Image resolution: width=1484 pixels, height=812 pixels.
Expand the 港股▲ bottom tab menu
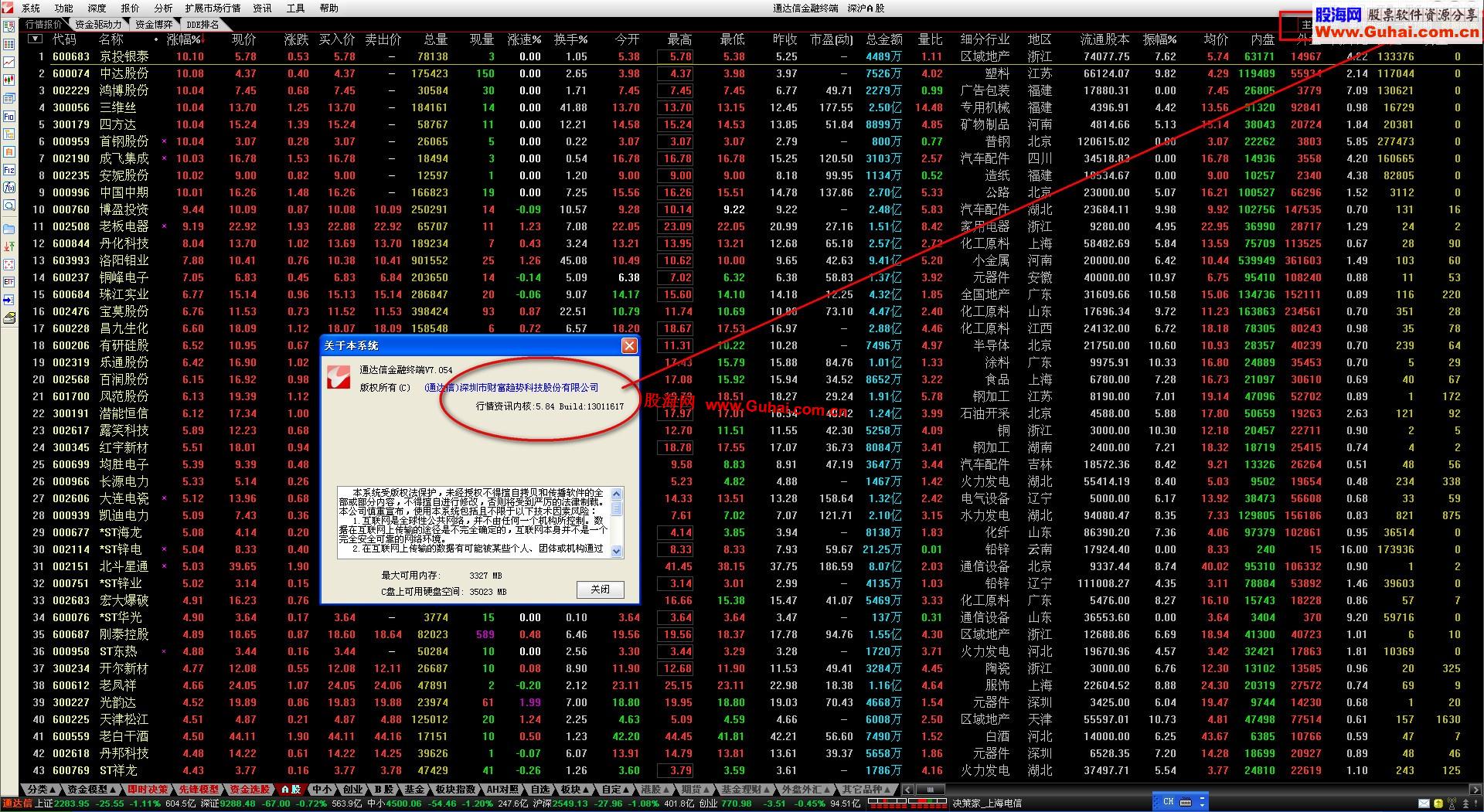tap(655, 790)
